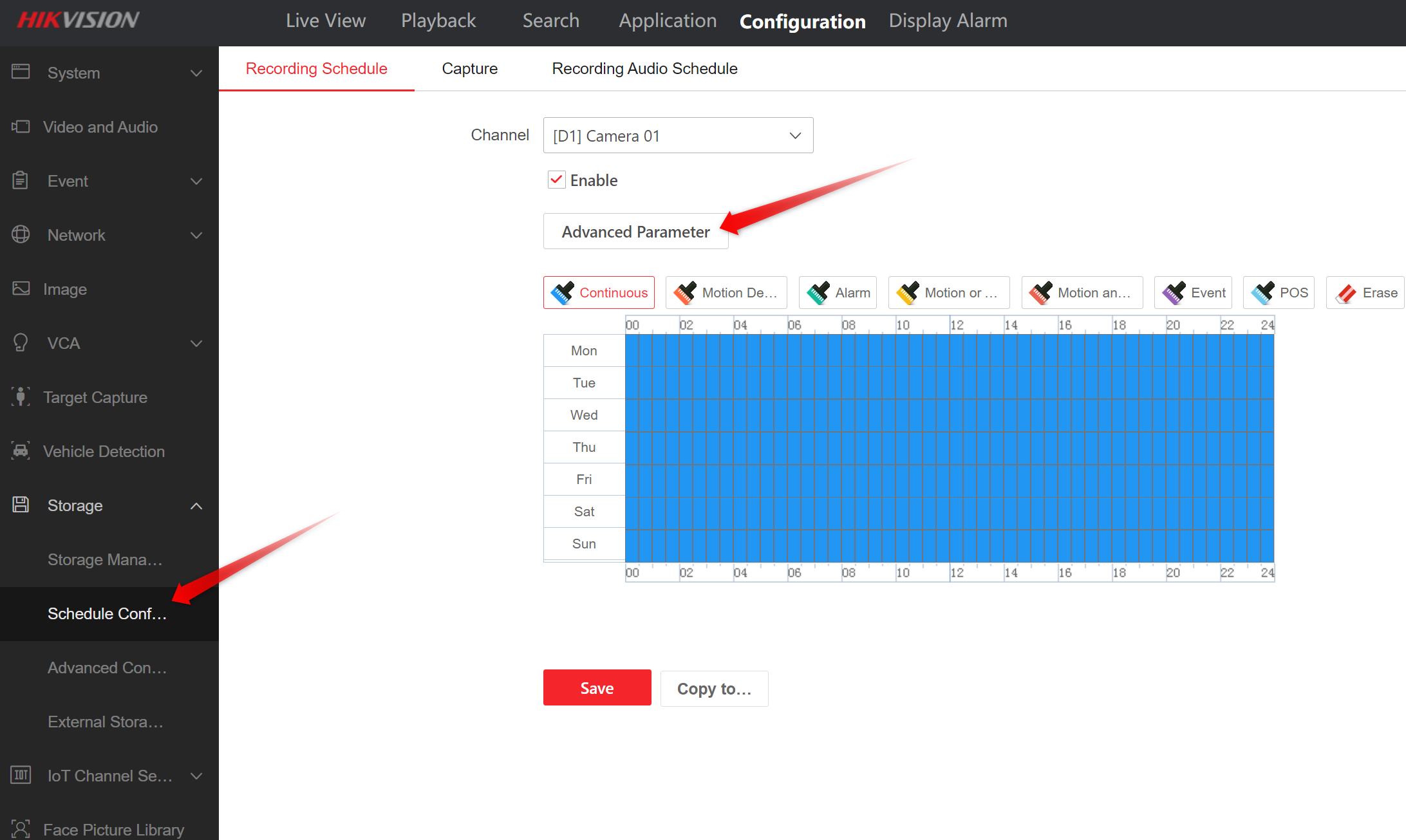Click the Tue row label

click(x=584, y=383)
